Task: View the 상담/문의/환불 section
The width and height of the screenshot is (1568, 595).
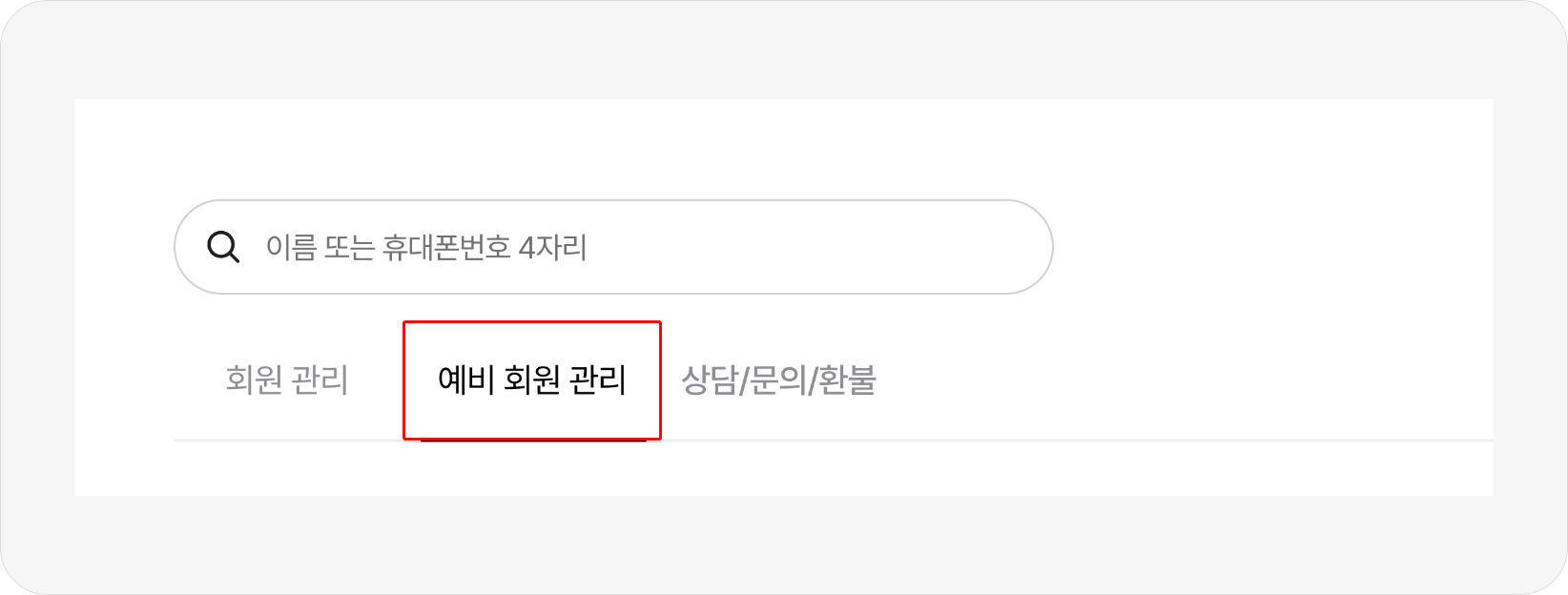Action: 778,380
